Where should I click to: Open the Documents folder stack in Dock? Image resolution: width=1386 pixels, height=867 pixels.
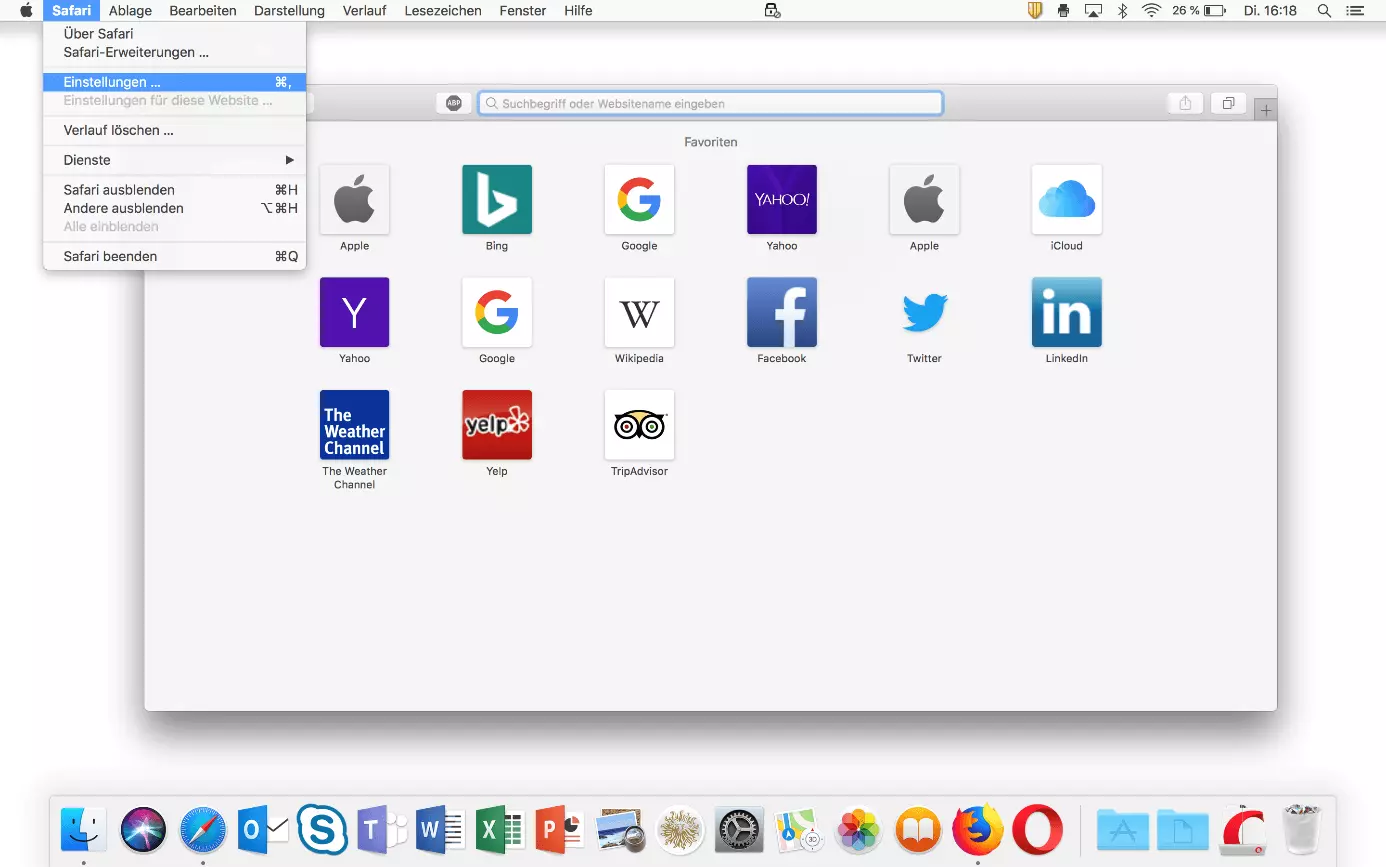(1183, 829)
